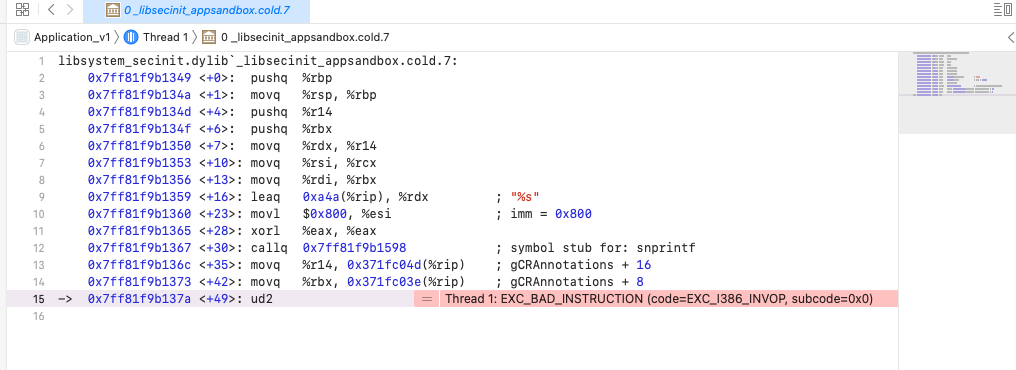Go forward with the right chevron

pyautogui.click(x=70, y=9)
